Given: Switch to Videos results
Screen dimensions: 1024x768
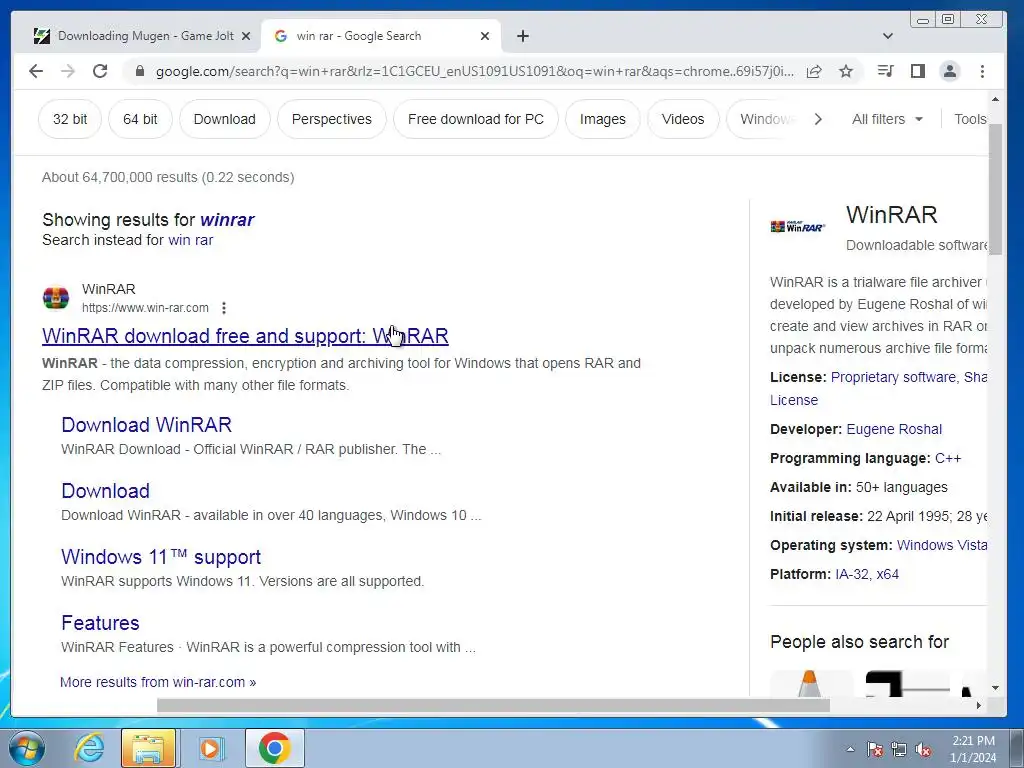Looking at the screenshot, I should 683,119.
